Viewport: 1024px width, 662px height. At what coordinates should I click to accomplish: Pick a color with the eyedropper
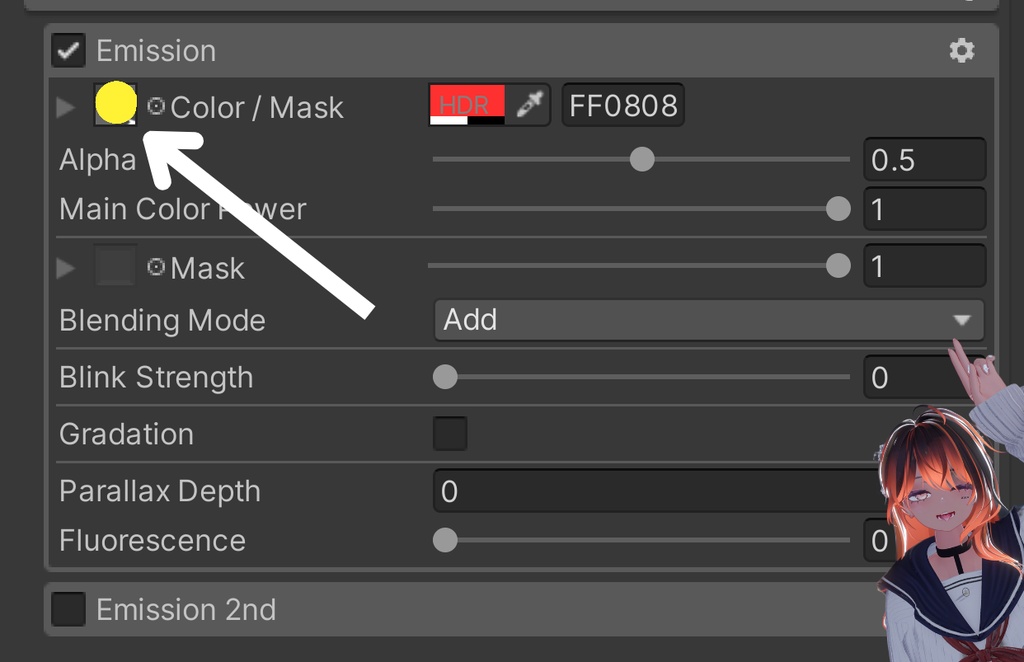click(528, 105)
